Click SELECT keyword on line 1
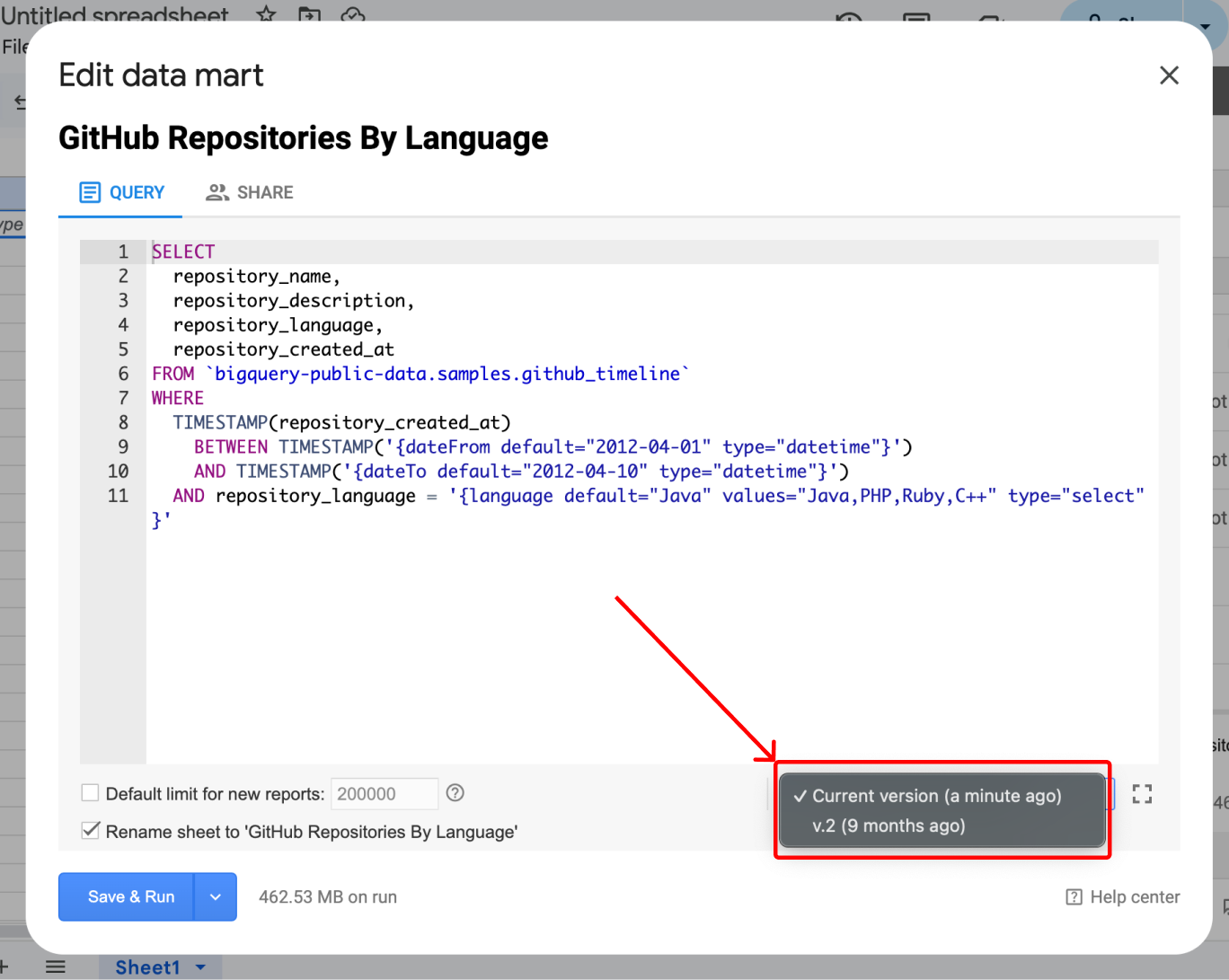This screenshot has height=980, width=1229. click(x=183, y=252)
